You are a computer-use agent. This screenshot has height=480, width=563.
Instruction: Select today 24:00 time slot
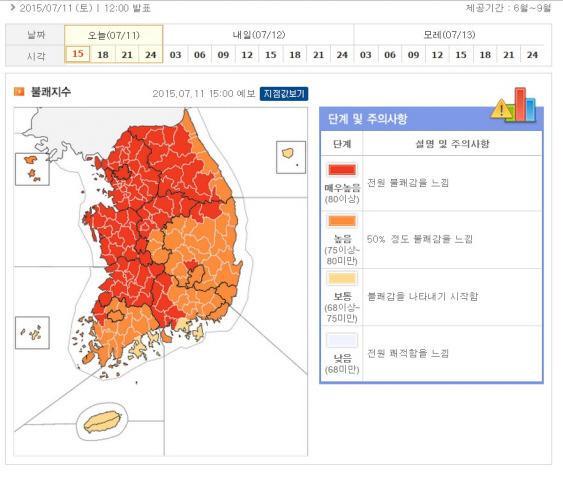150,55
